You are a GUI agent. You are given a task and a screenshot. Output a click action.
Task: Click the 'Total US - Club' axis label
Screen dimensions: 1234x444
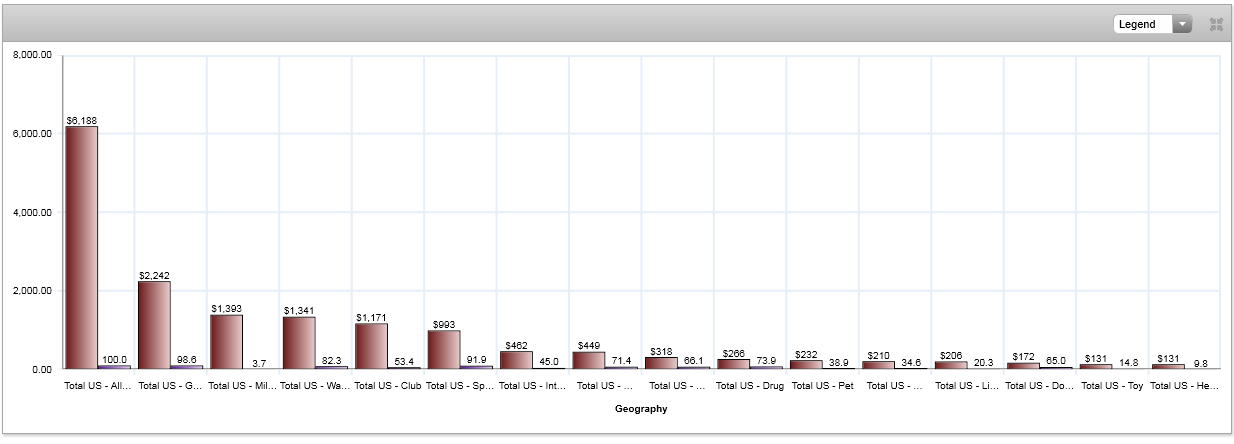pyautogui.click(x=388, y=384)
